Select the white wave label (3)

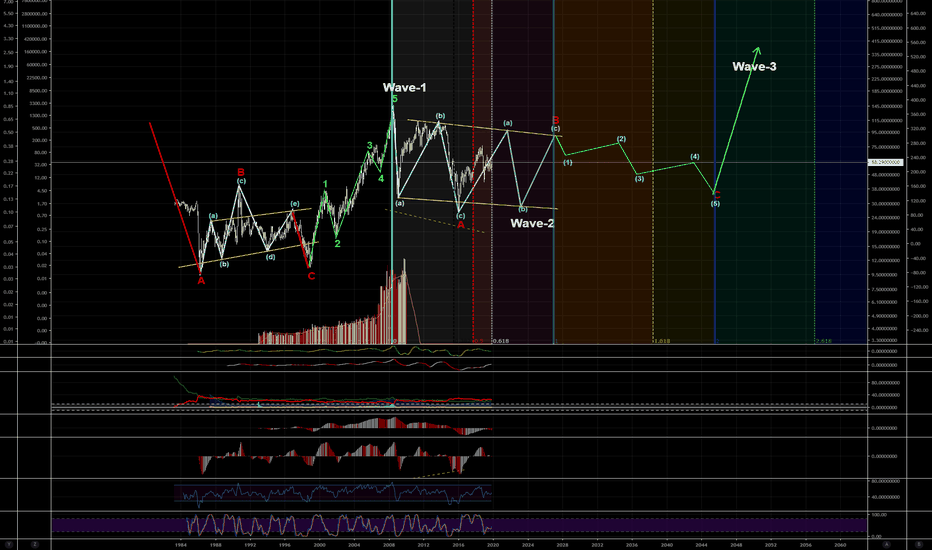[640, 178]
